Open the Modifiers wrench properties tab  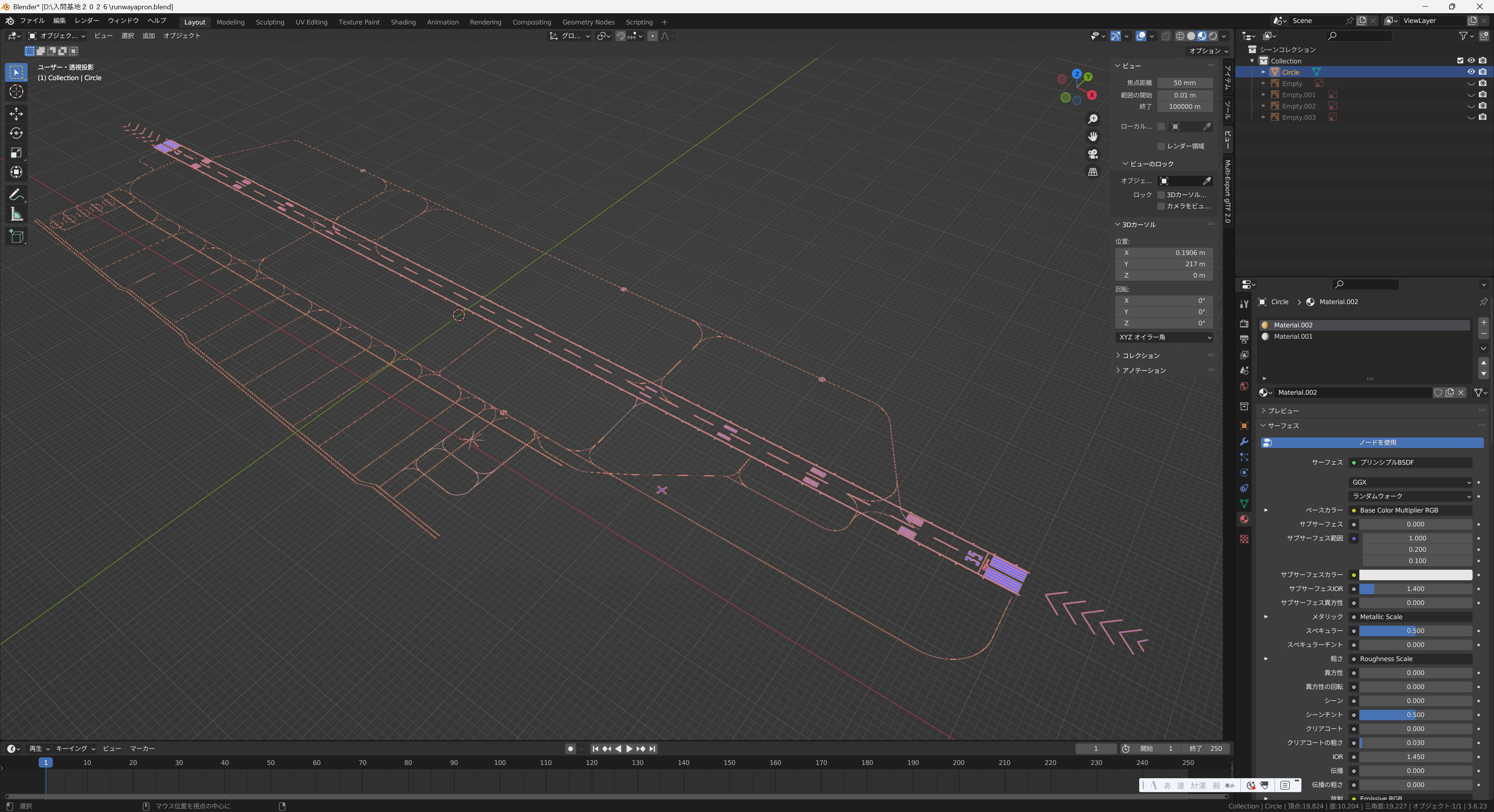tap(1244, 442)
